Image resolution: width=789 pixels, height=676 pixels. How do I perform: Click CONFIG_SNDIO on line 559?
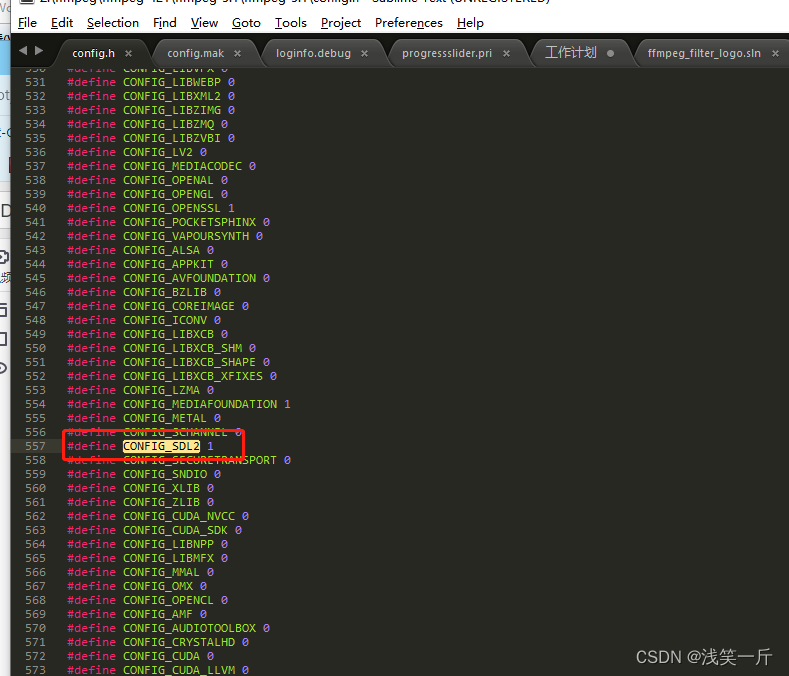click(165, 474)
